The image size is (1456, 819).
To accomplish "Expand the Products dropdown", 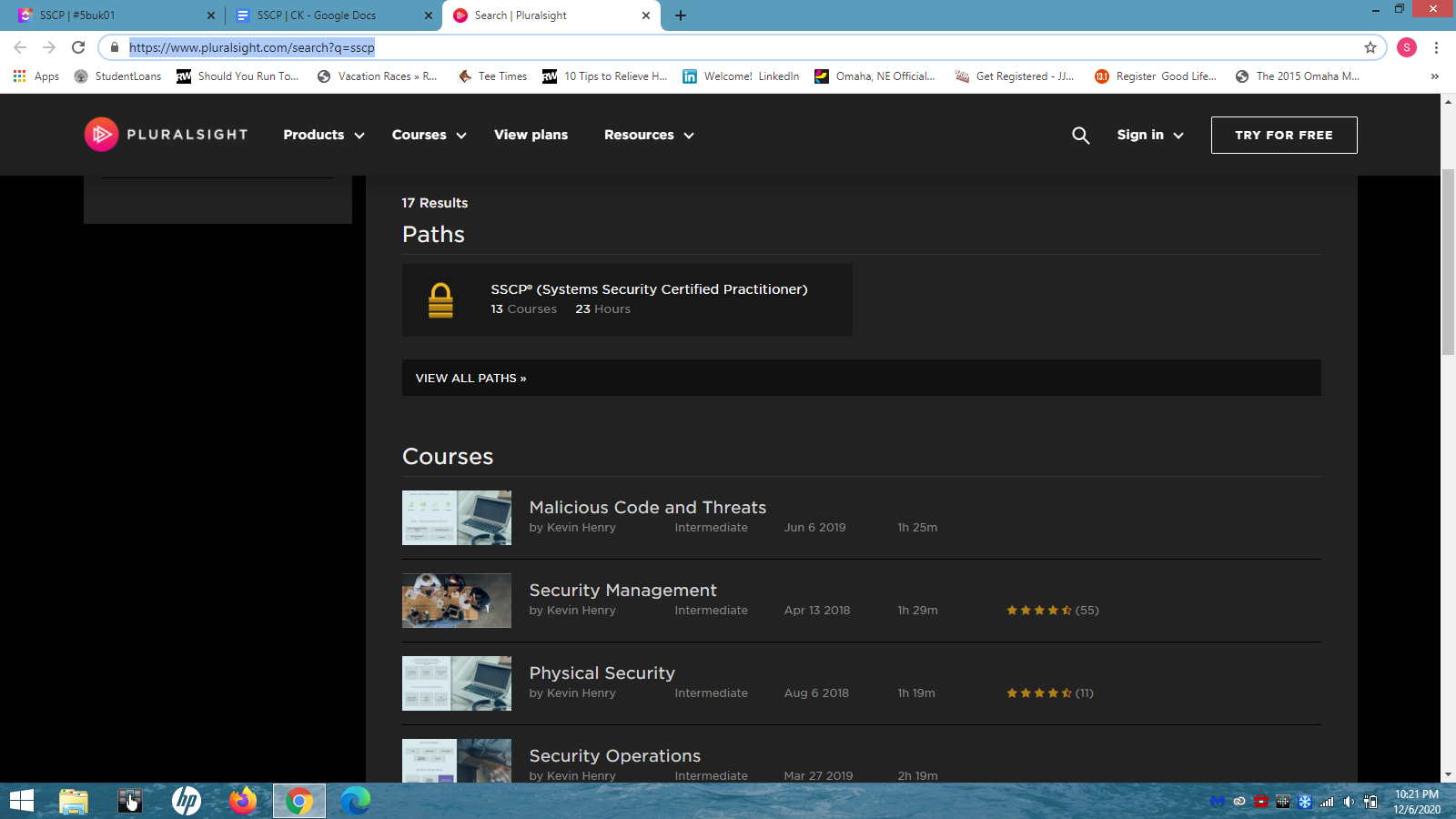I will point(324,135).
